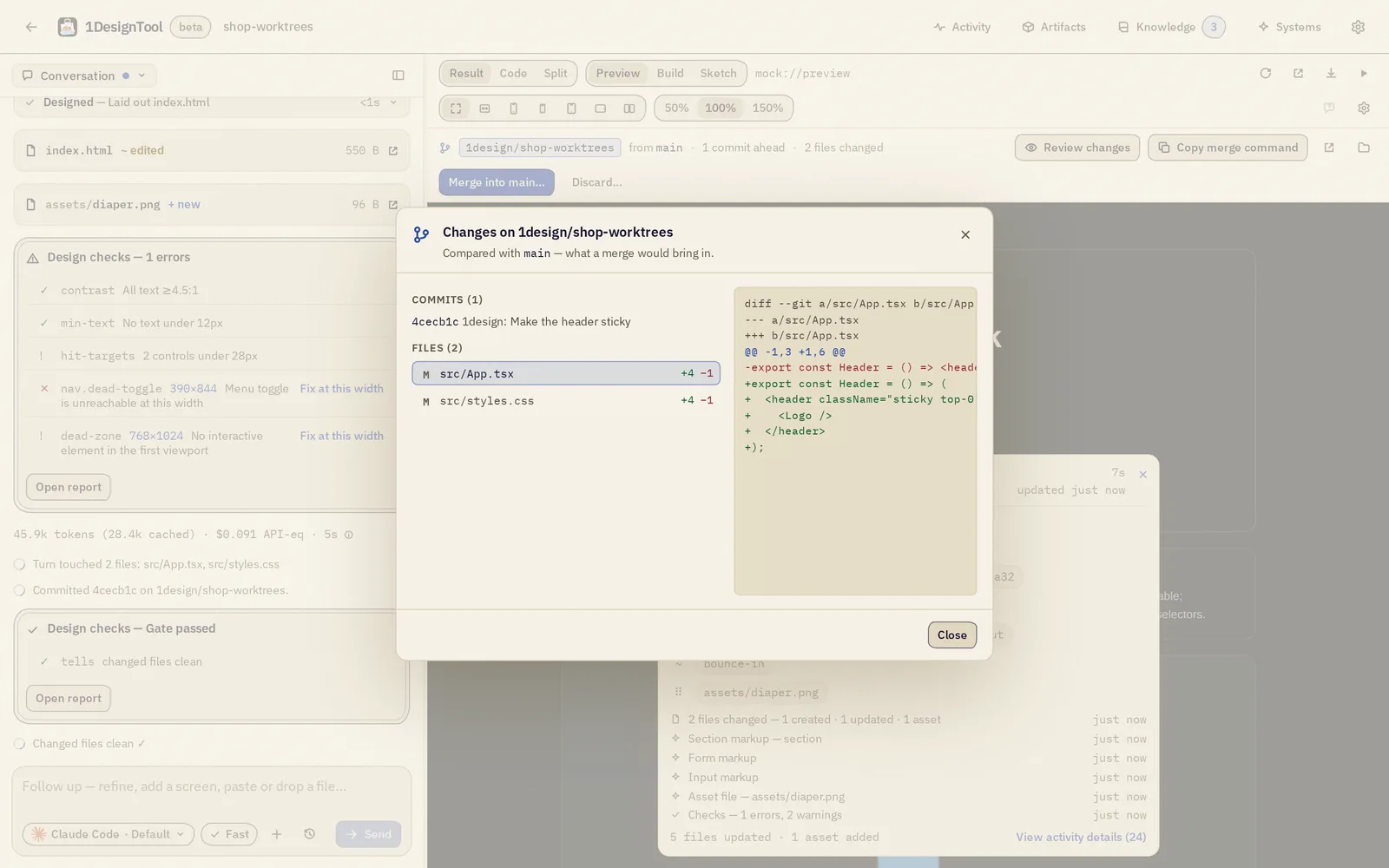Close the Changes dialog with the X
The height and width of the screenshot is (868, 1389).
tap(965, 235)
